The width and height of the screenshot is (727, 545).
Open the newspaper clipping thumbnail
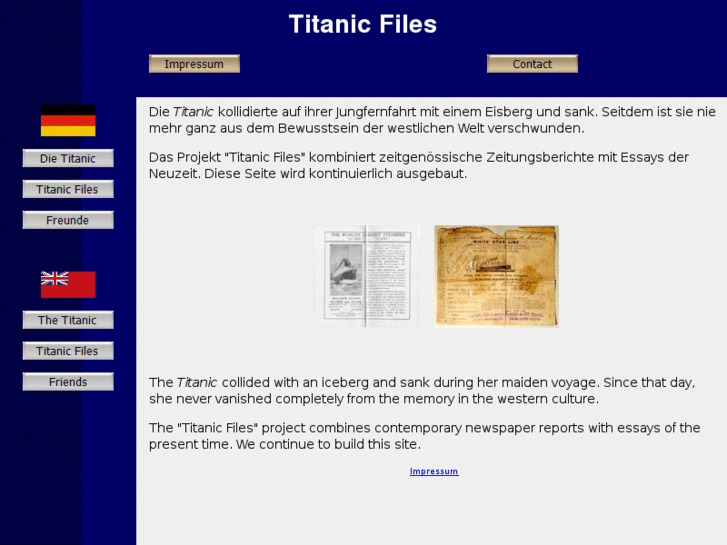[366, 276]
